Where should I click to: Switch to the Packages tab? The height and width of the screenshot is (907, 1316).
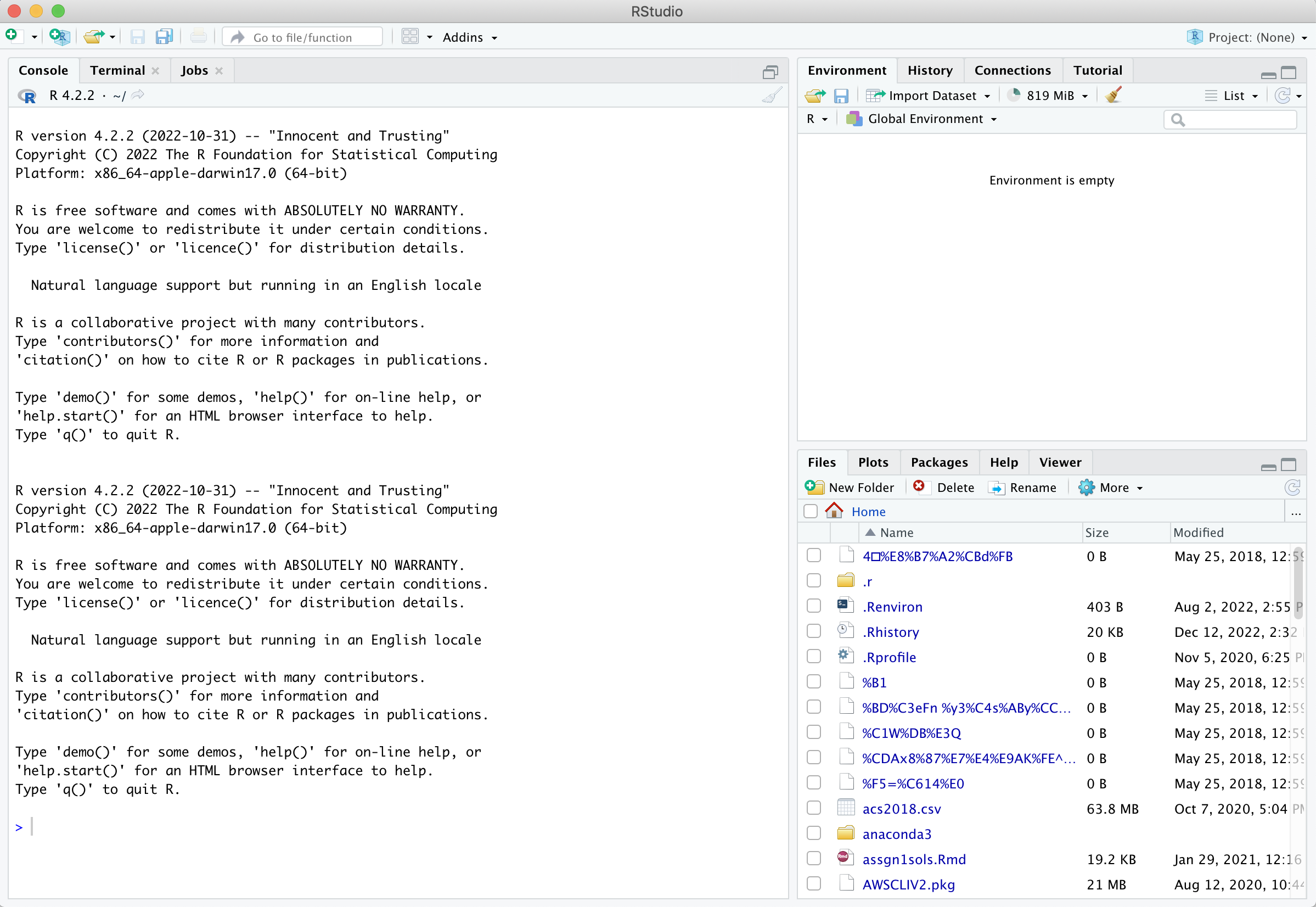coord(939,462)
